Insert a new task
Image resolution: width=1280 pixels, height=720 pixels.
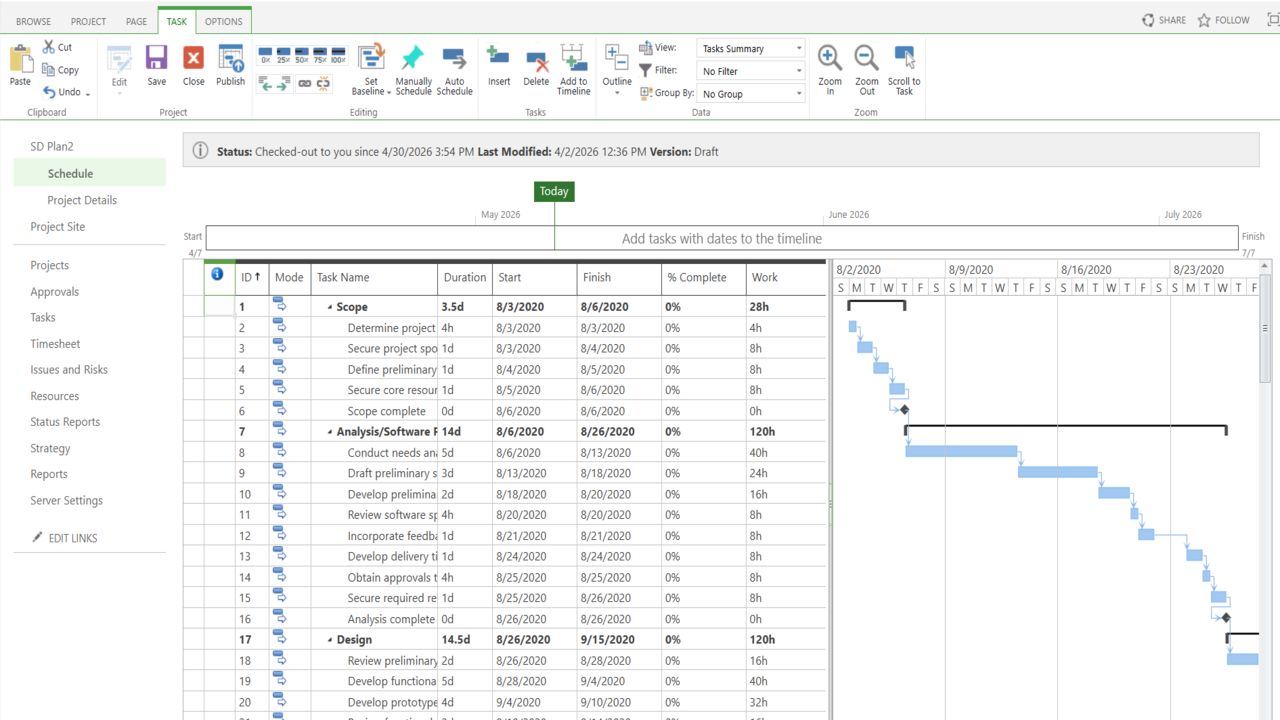coord(499,65)
